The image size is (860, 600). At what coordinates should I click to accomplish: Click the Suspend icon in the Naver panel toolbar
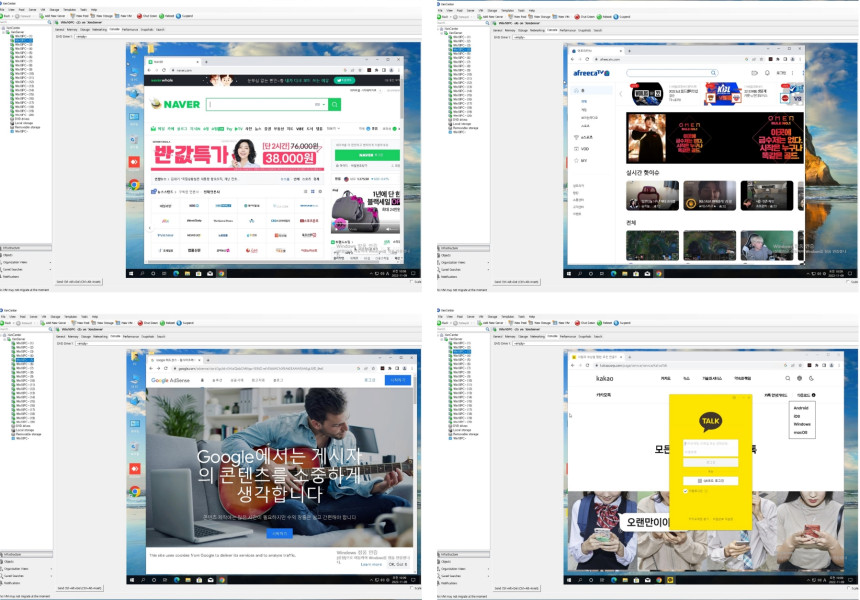point(178,16)
